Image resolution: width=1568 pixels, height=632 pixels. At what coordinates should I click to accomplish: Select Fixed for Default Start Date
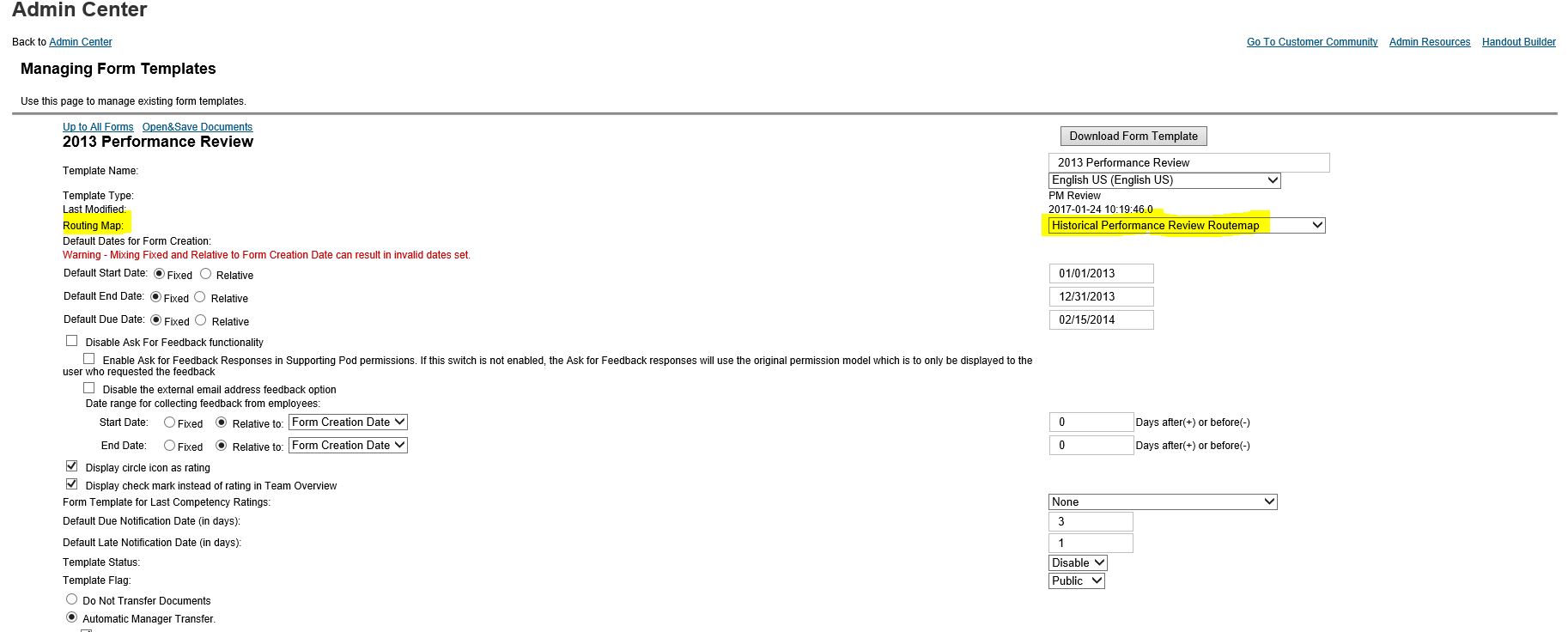[159, 274]
